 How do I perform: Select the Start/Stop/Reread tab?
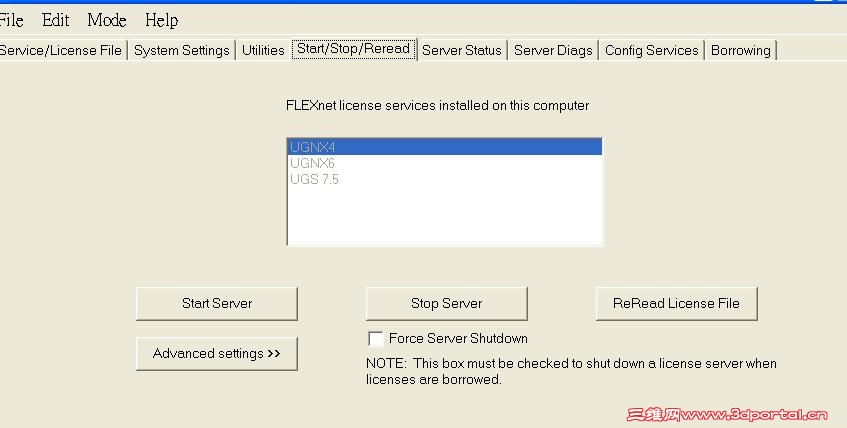(353, 49)
